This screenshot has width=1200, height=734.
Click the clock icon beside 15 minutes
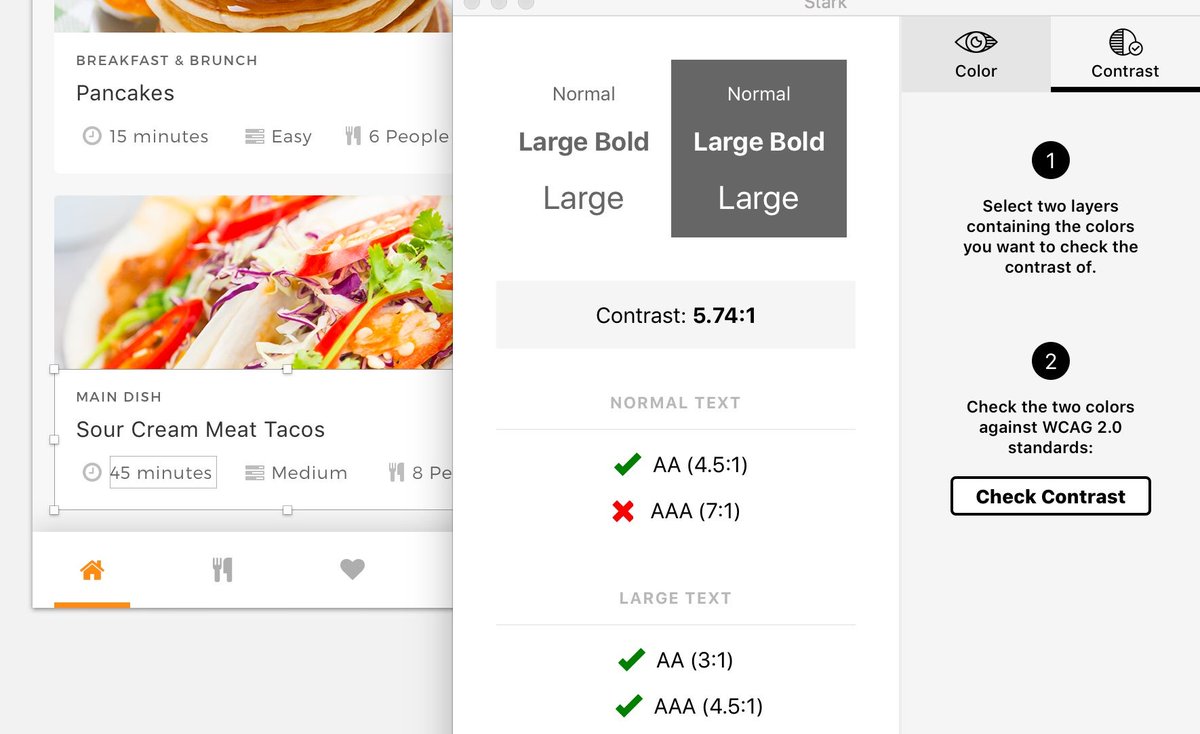92,136
